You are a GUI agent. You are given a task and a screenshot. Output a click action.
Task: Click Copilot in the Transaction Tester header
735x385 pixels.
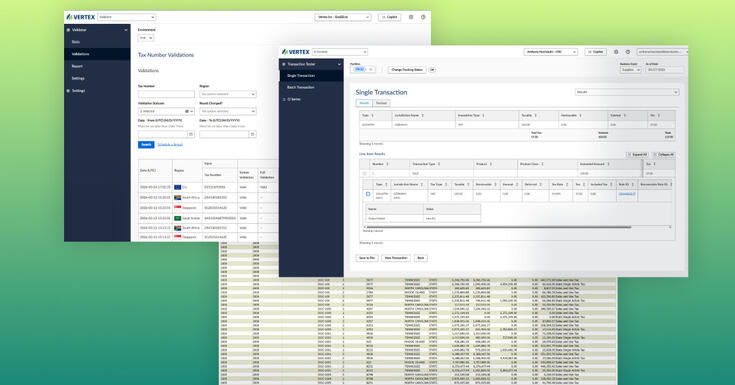tap(595, 52)
